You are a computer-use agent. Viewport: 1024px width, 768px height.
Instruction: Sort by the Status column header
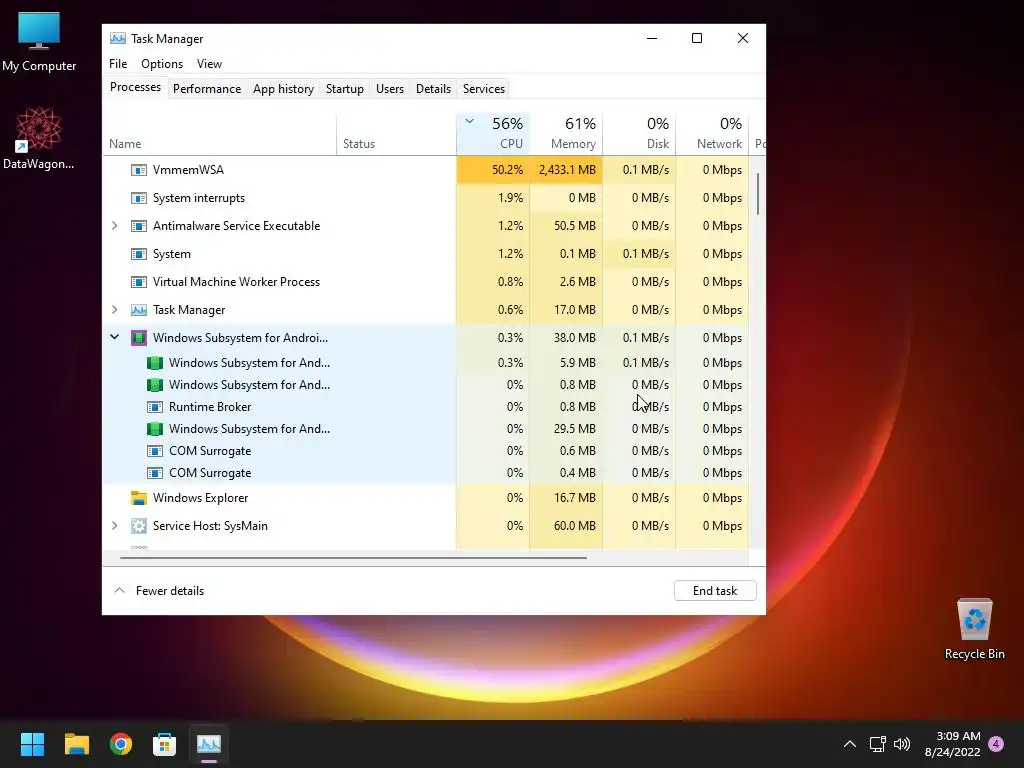pos(396,133)
